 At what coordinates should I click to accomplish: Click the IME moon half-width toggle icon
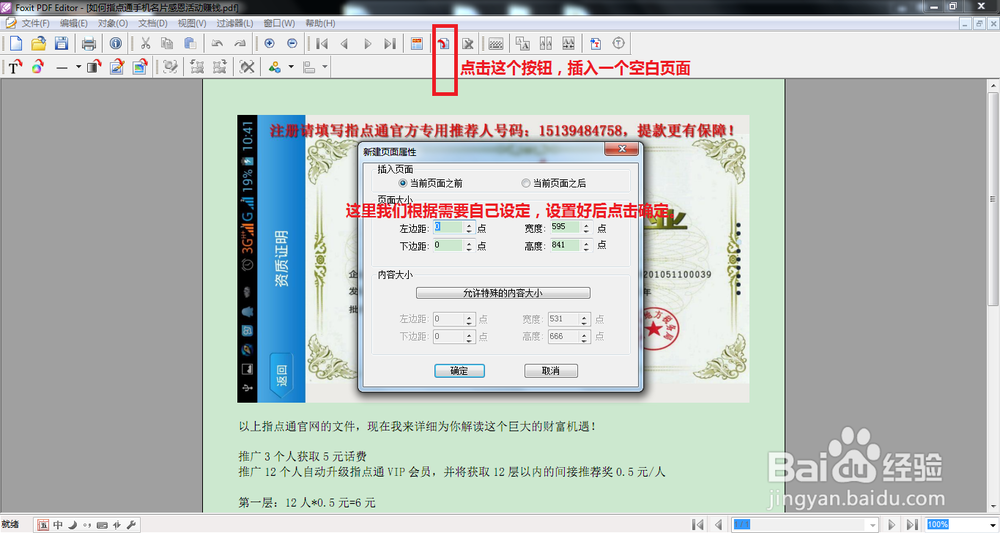point(73,525)
